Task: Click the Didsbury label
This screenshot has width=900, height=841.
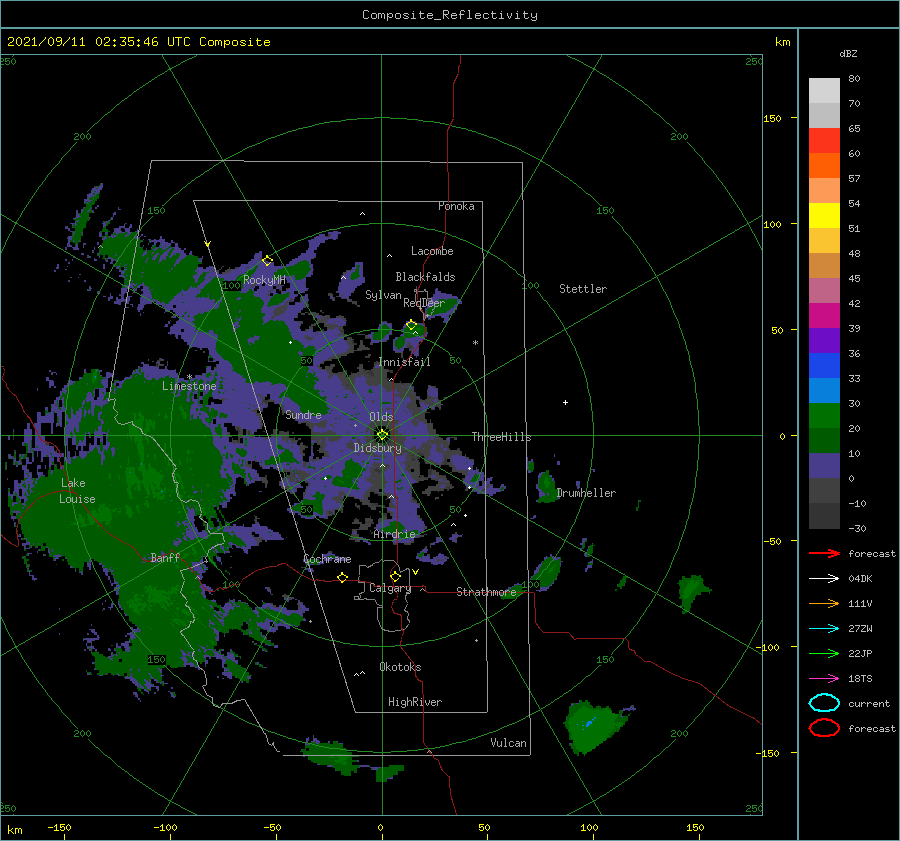Action: [x=378, y=448]
